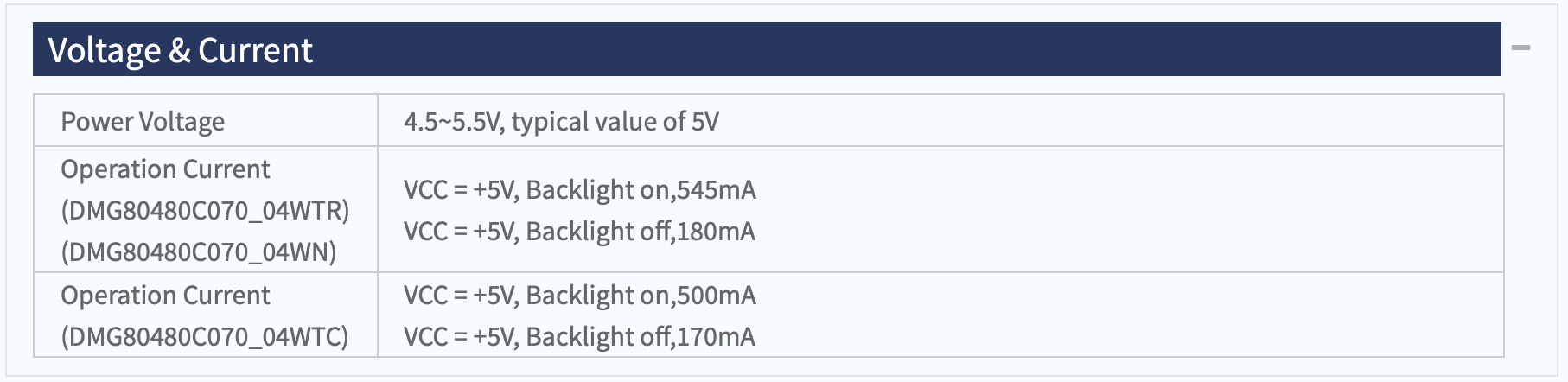1568x382 pixels.
Task: Click the first Operation Current label
Action: (x=165, y=169)
